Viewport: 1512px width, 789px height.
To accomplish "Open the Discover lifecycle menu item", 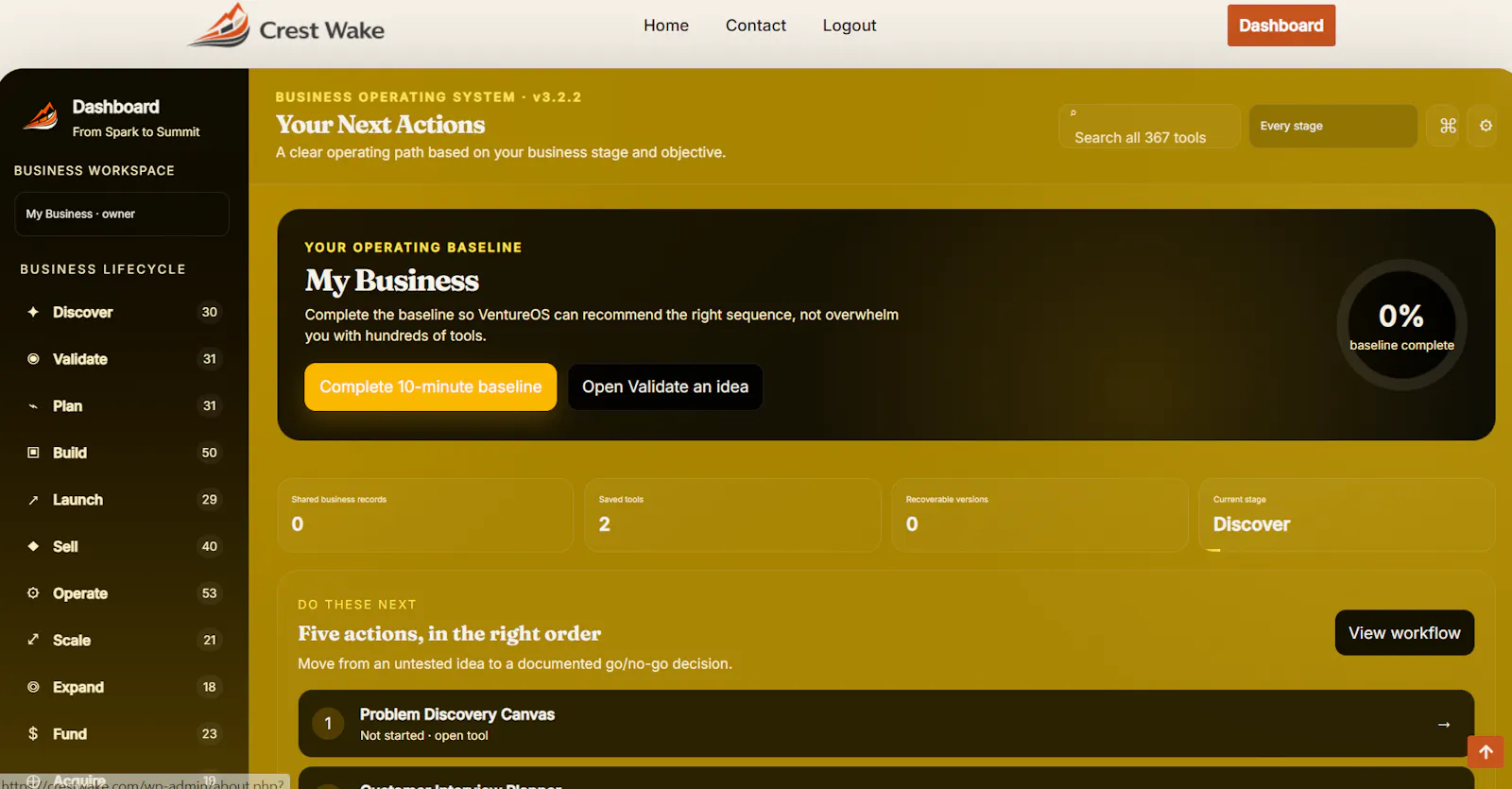I will [x=122, y=312].
